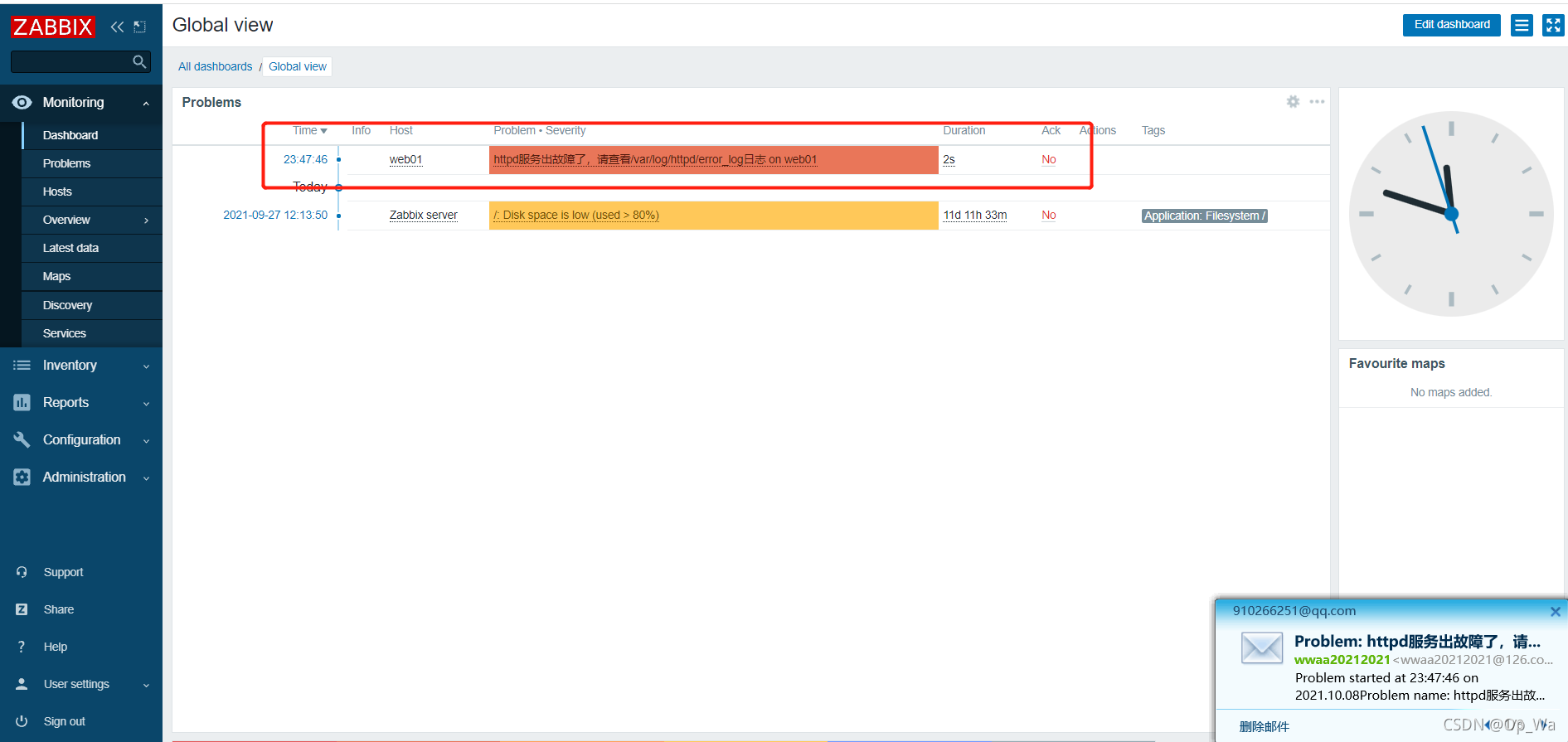Click the Configuration wrench icon

coord(22,439)
